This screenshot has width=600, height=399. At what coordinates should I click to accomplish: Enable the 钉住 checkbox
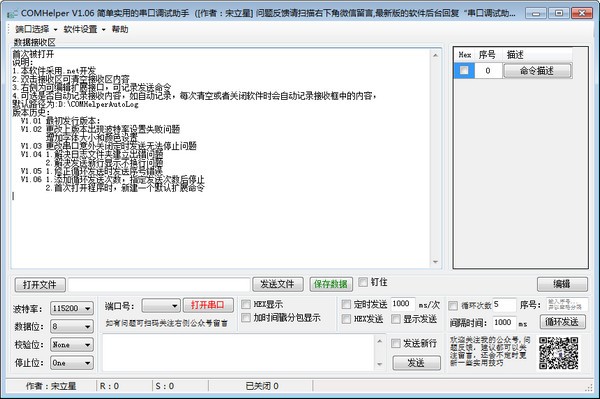[363, 282]
